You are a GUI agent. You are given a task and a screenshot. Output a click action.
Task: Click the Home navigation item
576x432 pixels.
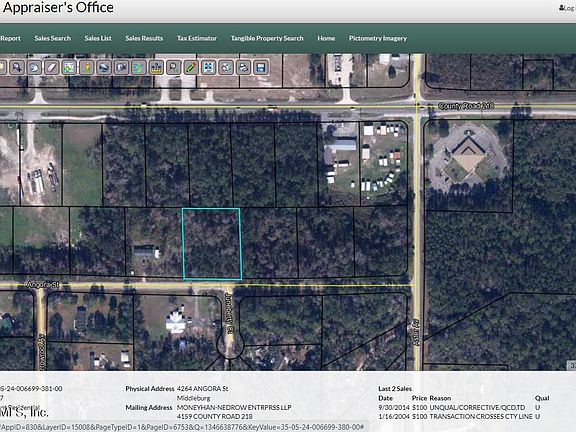(326, 38)
